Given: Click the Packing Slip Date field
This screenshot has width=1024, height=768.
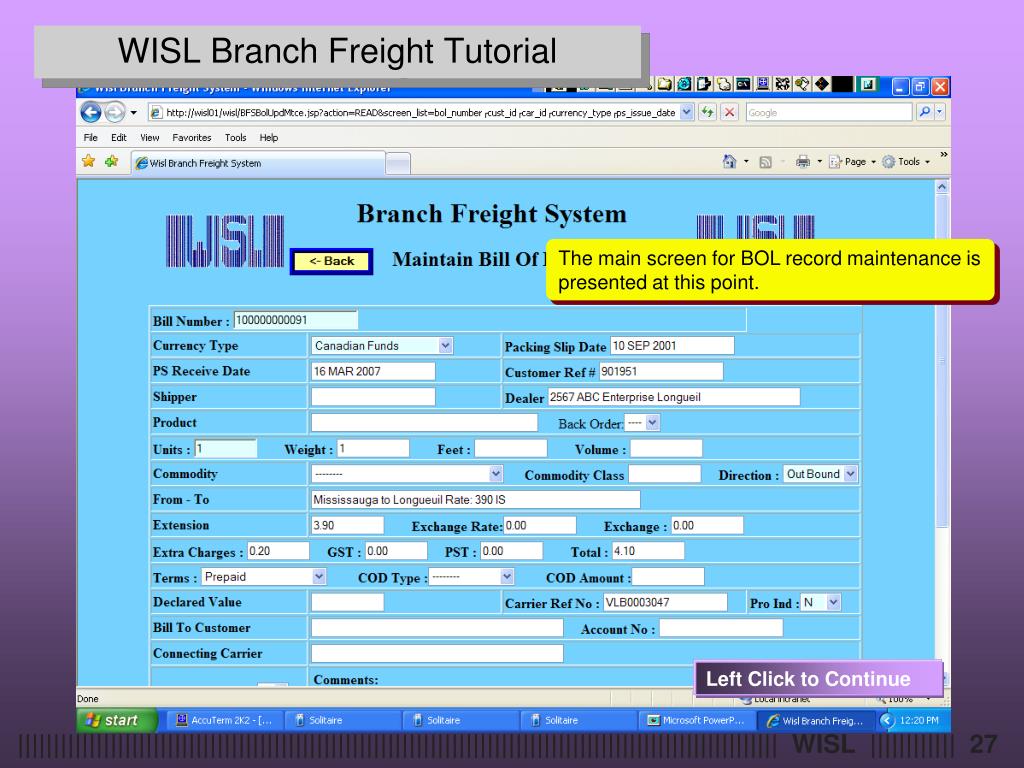Looking at the screenshot, I should pos(672,345).
